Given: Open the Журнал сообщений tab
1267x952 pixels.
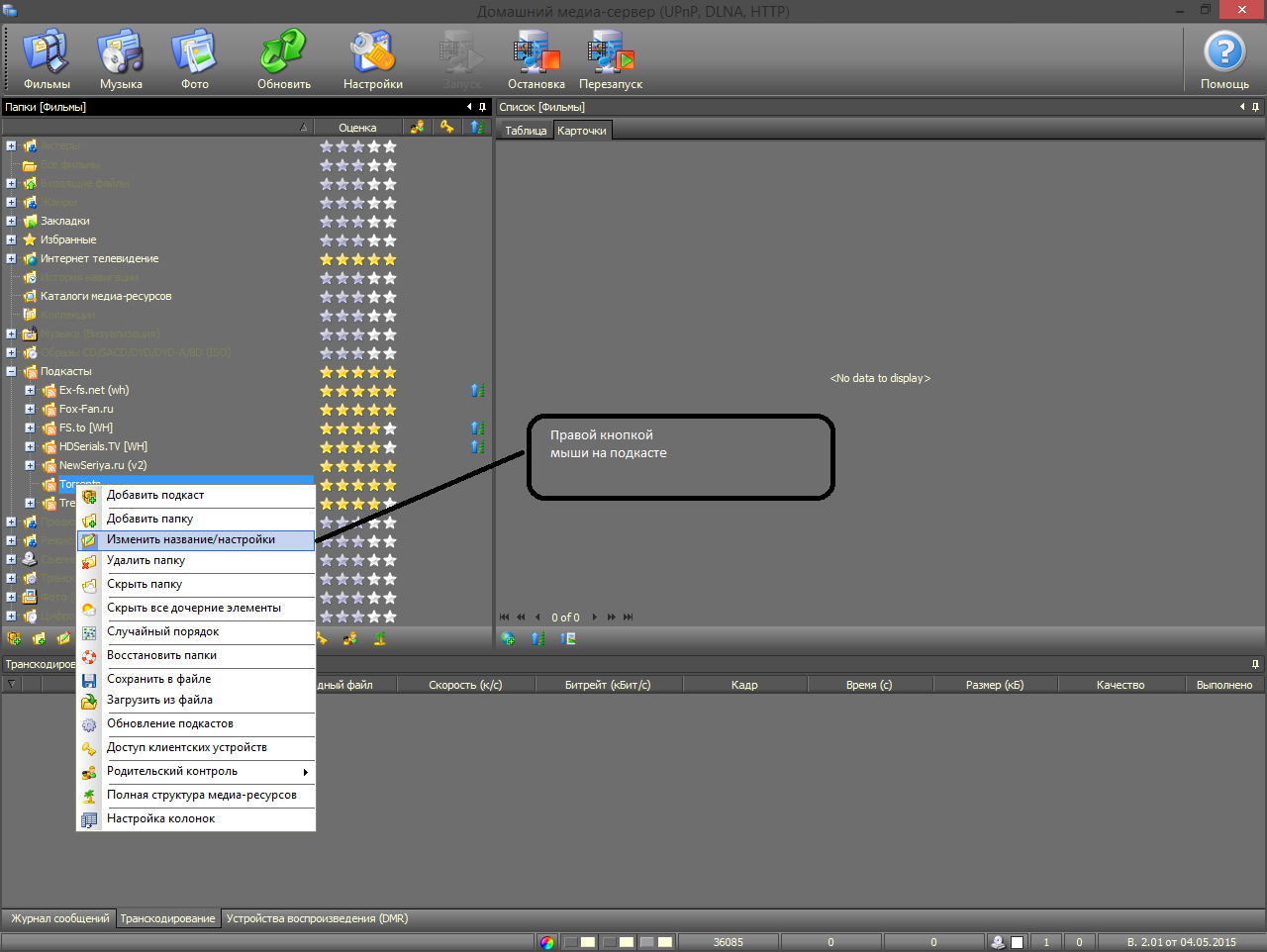Looking at the screenshot, I should tap(59, 918).
